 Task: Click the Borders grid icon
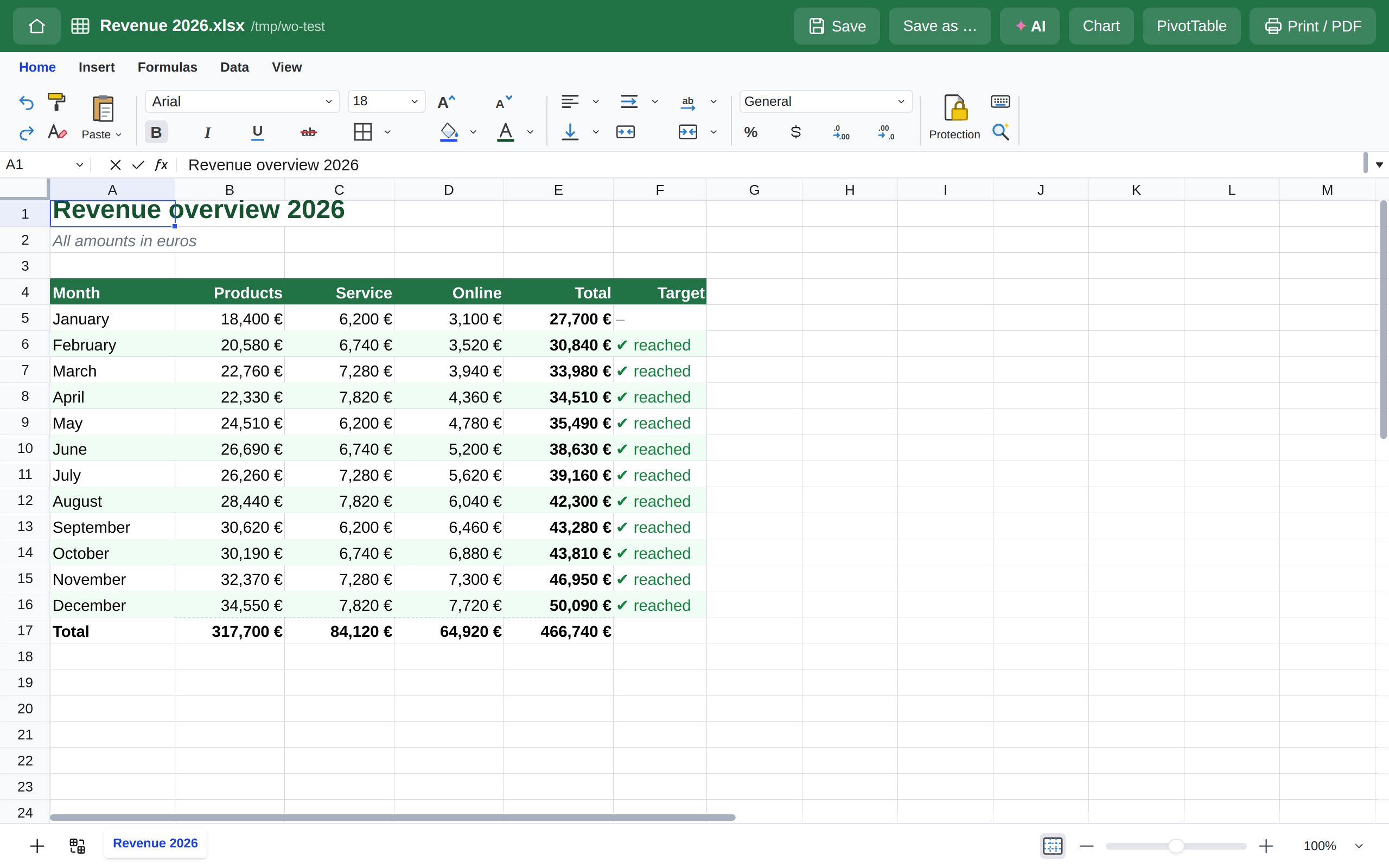[363, 132]
